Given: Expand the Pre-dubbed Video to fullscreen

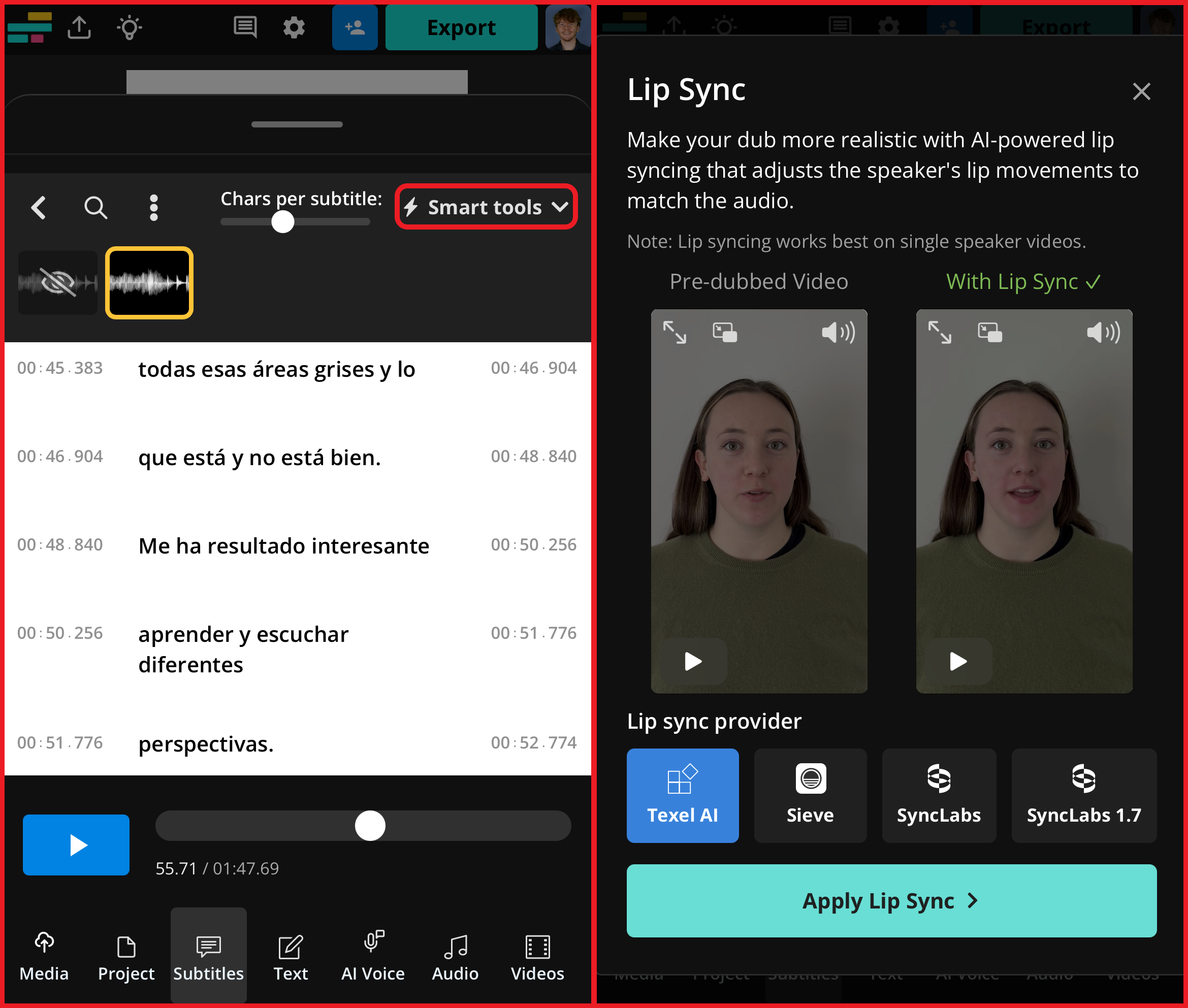Looking at the screenshot, I should tap(675, 333).
